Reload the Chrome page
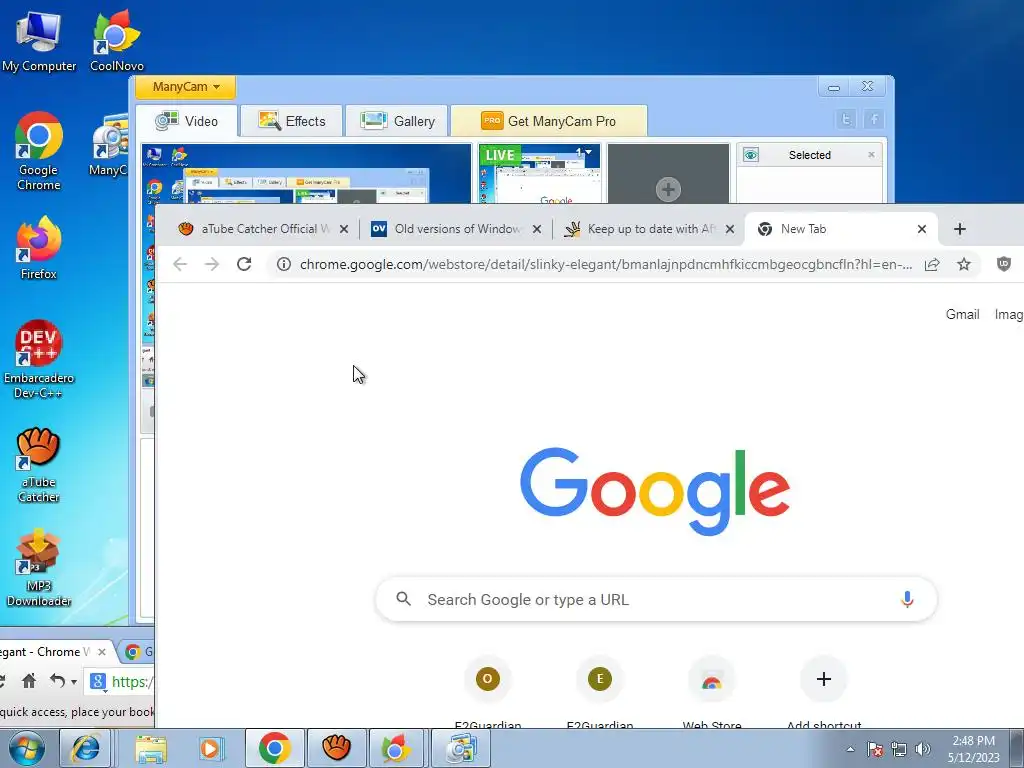Image resolution: width=1024 pixels, height=768 pixels. 244,264
